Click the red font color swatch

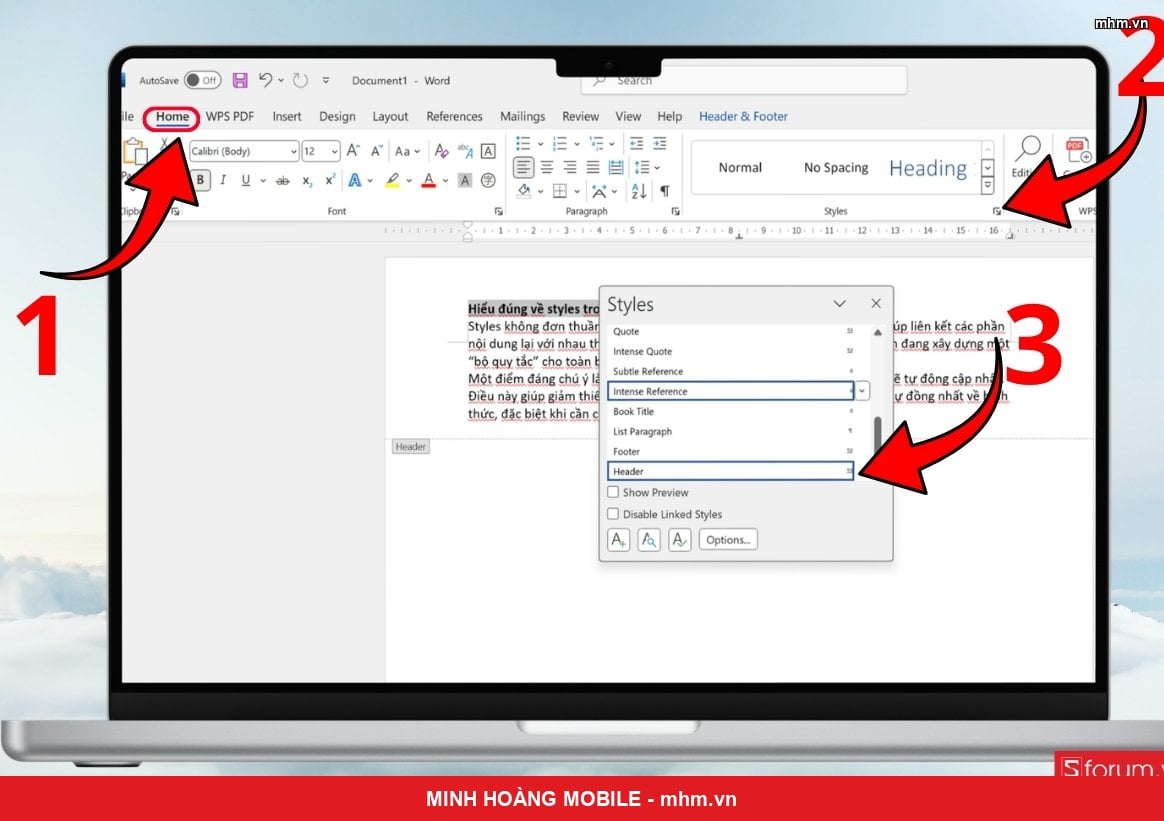428,180
